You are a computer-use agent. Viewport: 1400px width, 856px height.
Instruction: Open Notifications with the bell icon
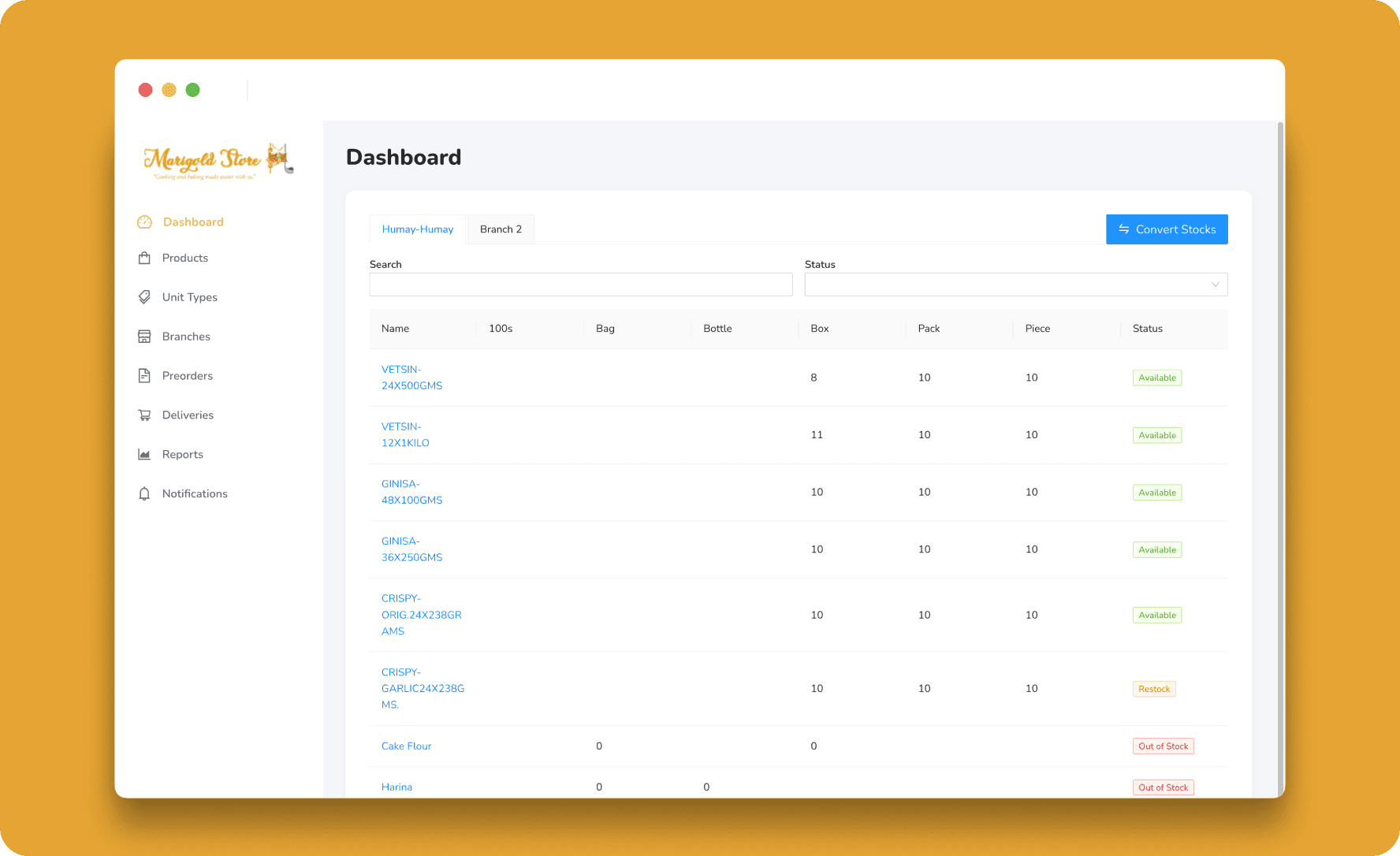pyautogui.click(x=145, y=493)
